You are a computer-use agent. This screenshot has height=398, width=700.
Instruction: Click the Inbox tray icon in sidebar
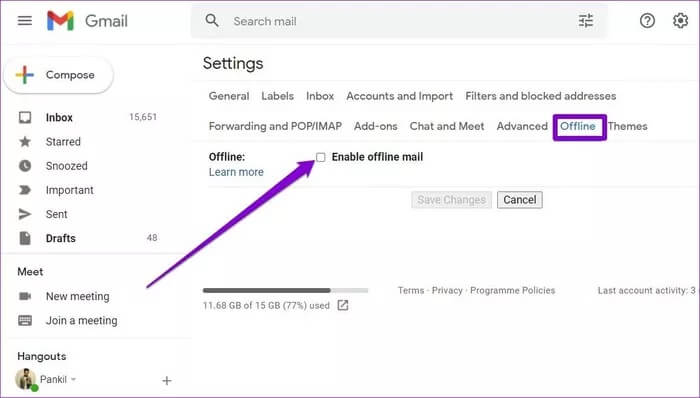[25, 117]
